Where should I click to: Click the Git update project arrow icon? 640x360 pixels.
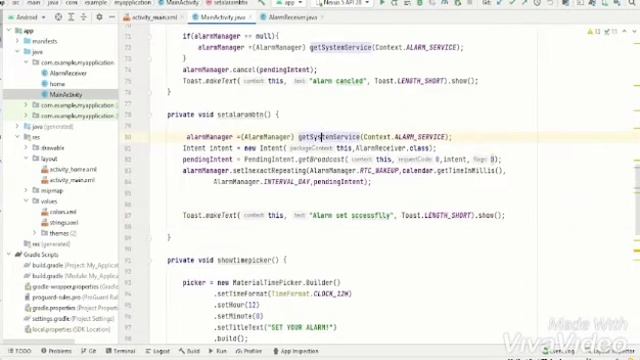(499, 2)
